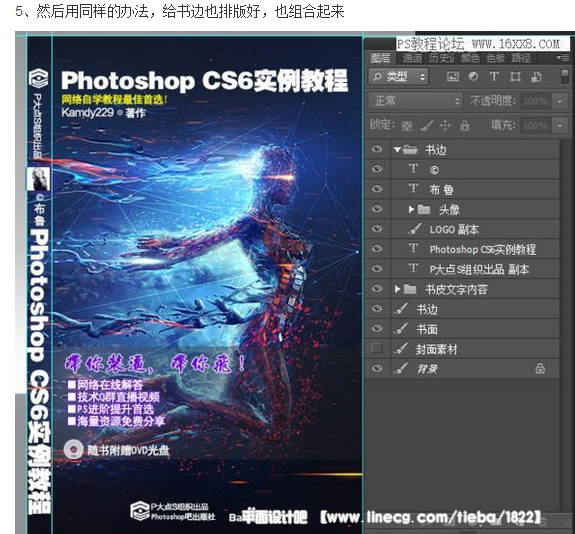
Task: Click the 填充 100% value field
Action: click(x=537, y=125)
